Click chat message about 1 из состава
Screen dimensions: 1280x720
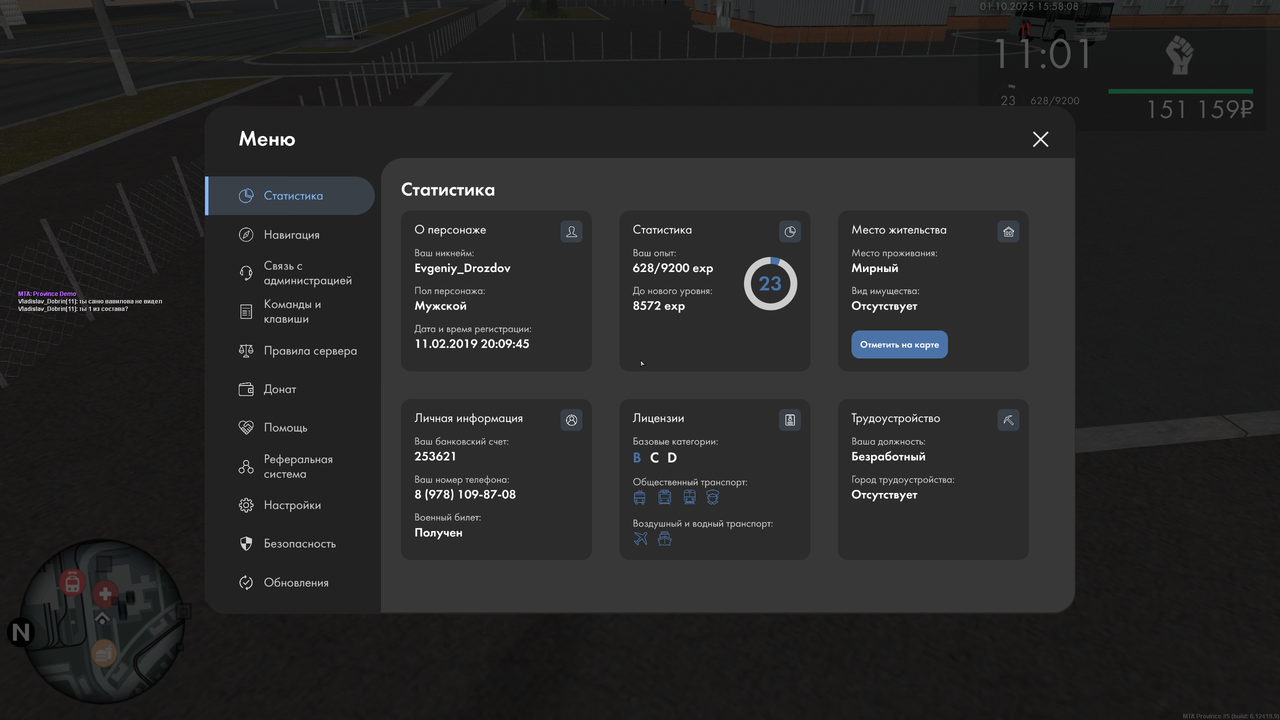click(x=73, y=309)
